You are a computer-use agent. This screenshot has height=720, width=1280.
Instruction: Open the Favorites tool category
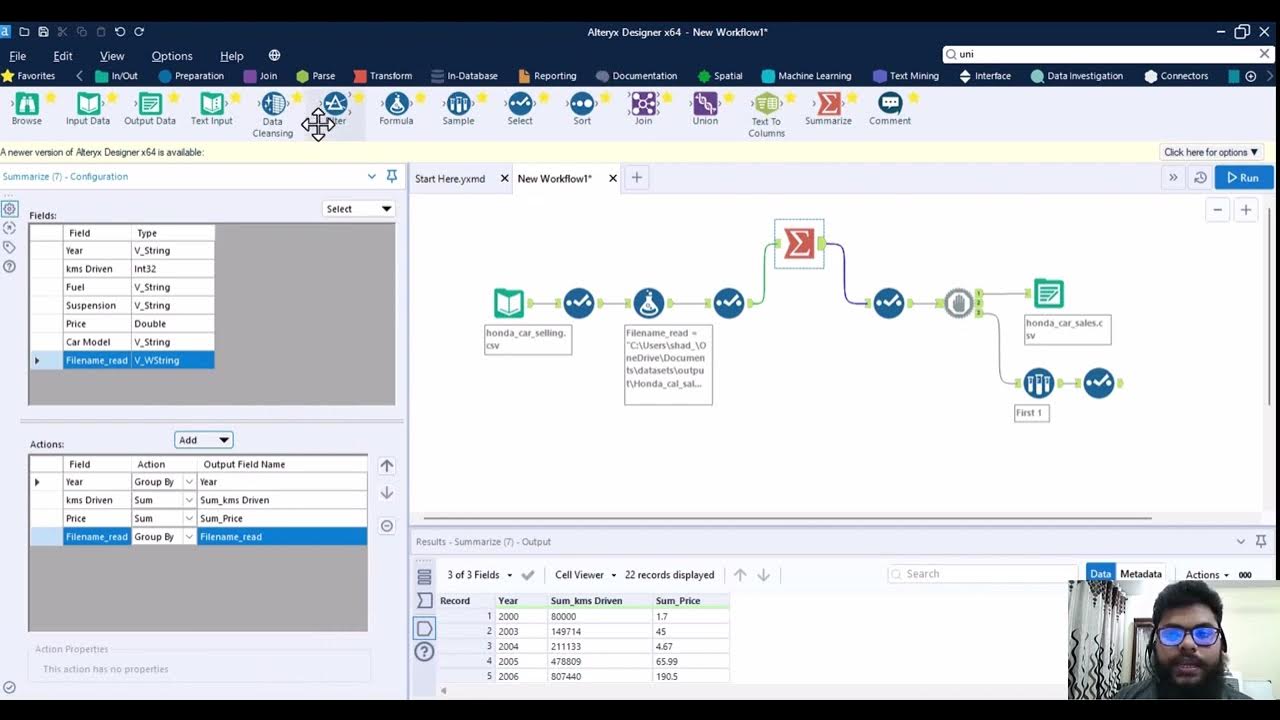(x=29, y=76)
